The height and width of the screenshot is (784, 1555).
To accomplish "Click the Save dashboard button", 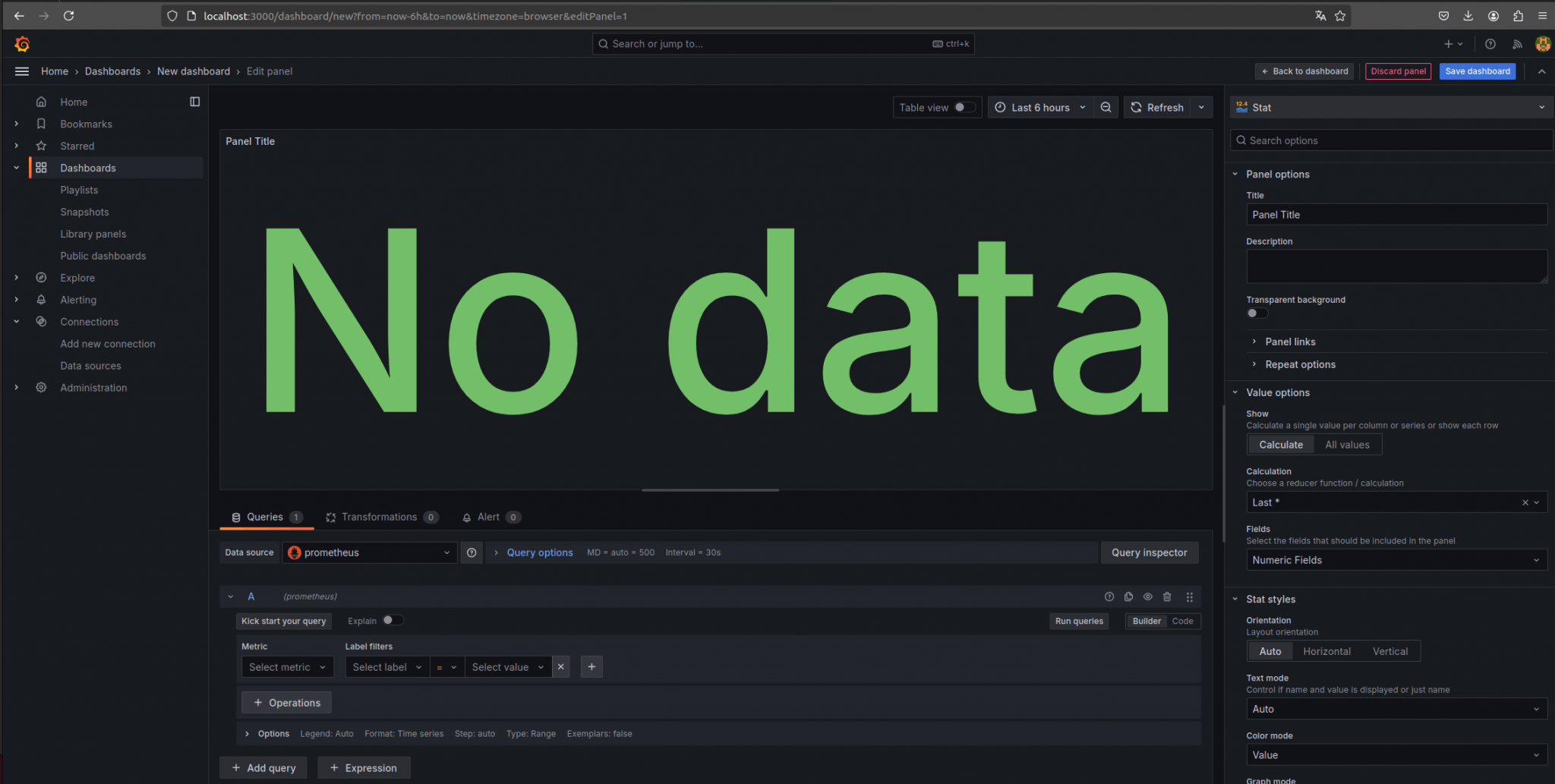I will click(x=1477, y=71).
